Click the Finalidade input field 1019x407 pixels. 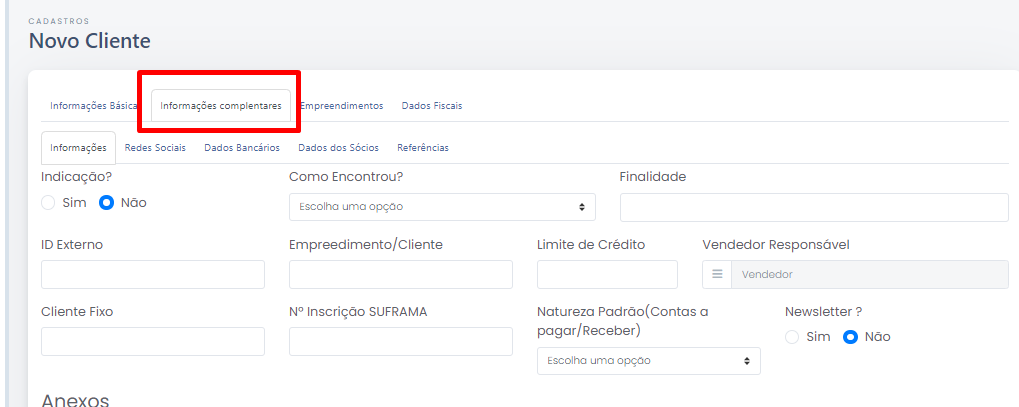pos(814,207)
